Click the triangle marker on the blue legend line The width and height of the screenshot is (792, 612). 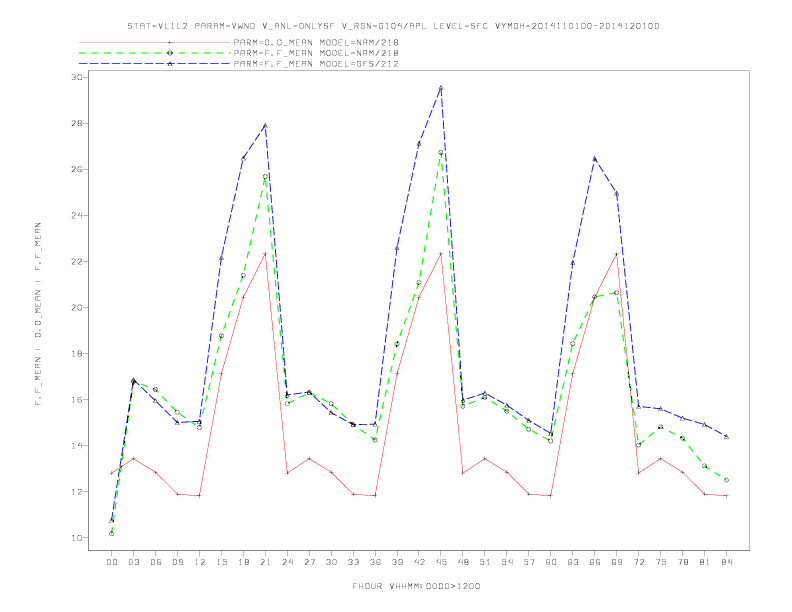click(170, 64)
